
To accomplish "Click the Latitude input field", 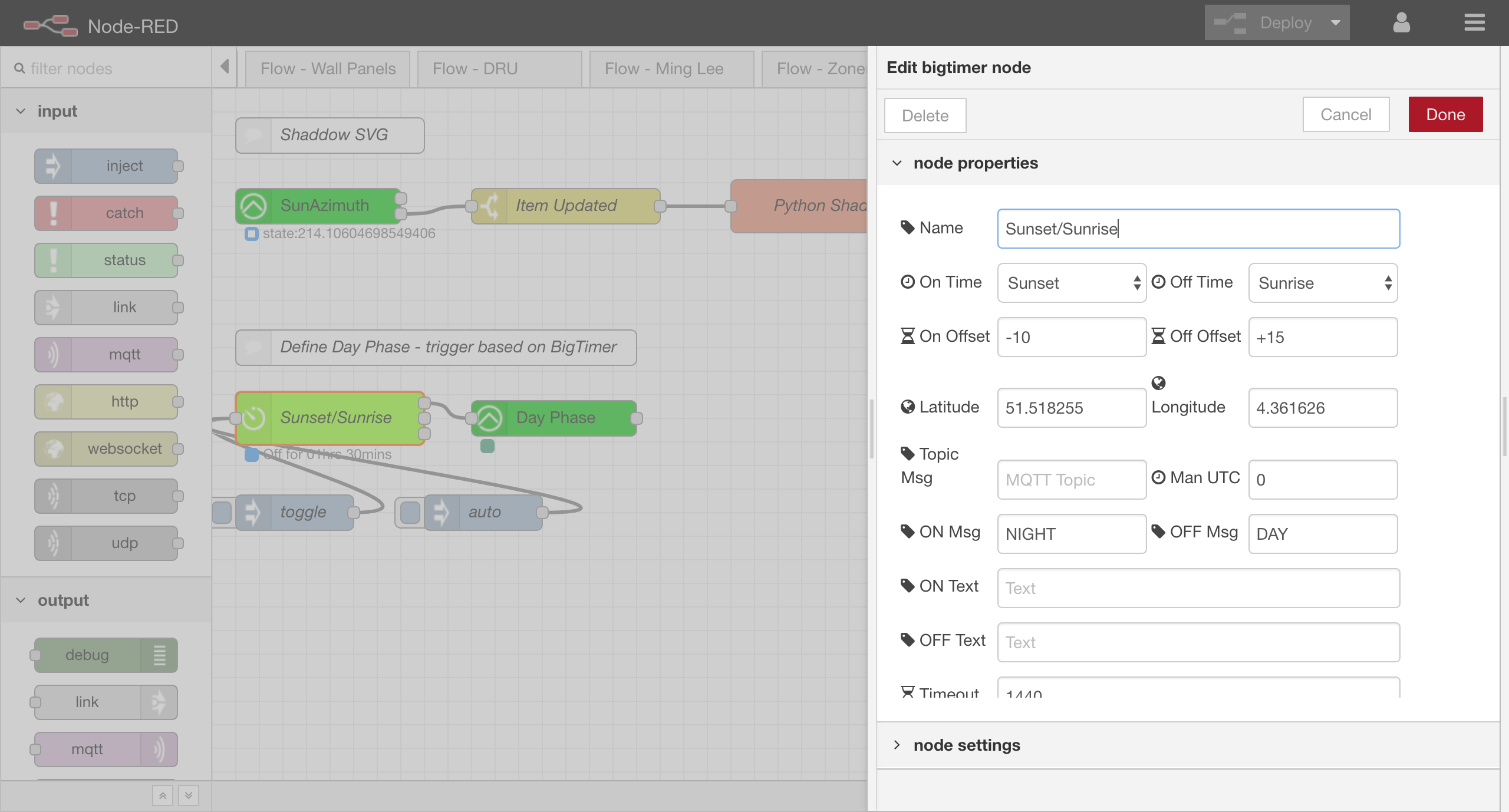I will pos(1071,408).
